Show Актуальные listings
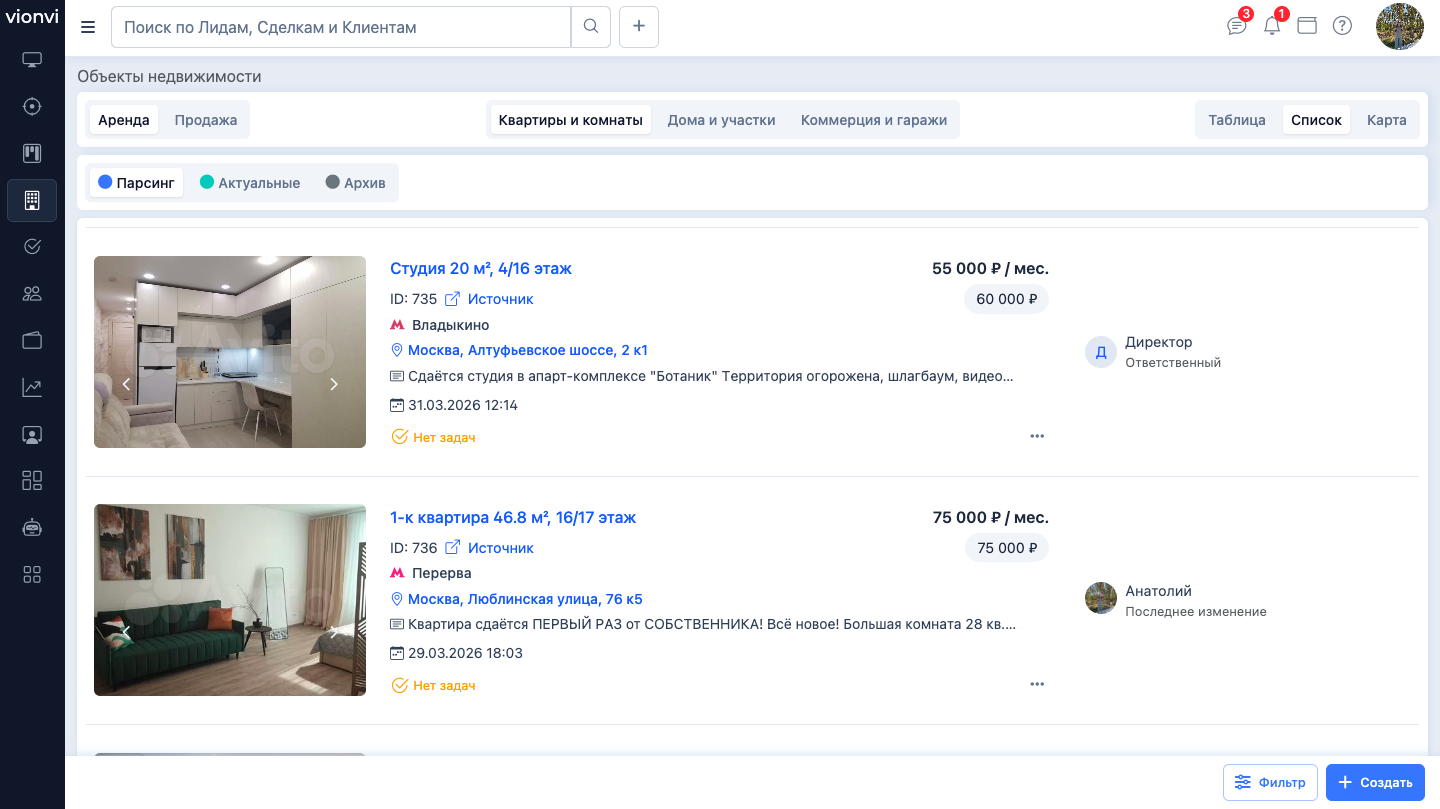 click(250, 183)
